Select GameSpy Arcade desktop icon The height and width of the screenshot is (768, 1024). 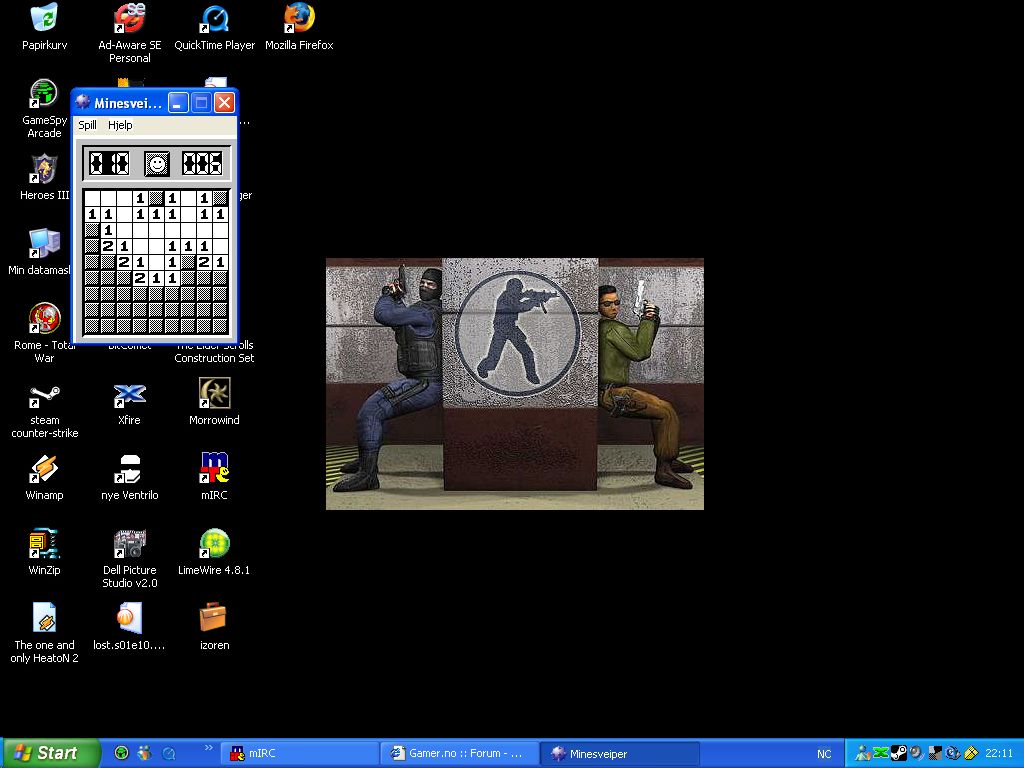[44, 108]
